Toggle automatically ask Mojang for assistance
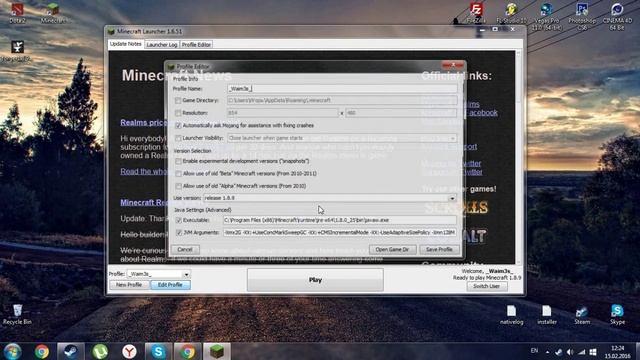Viewport: 640px width, 360px height. [178, 126]
